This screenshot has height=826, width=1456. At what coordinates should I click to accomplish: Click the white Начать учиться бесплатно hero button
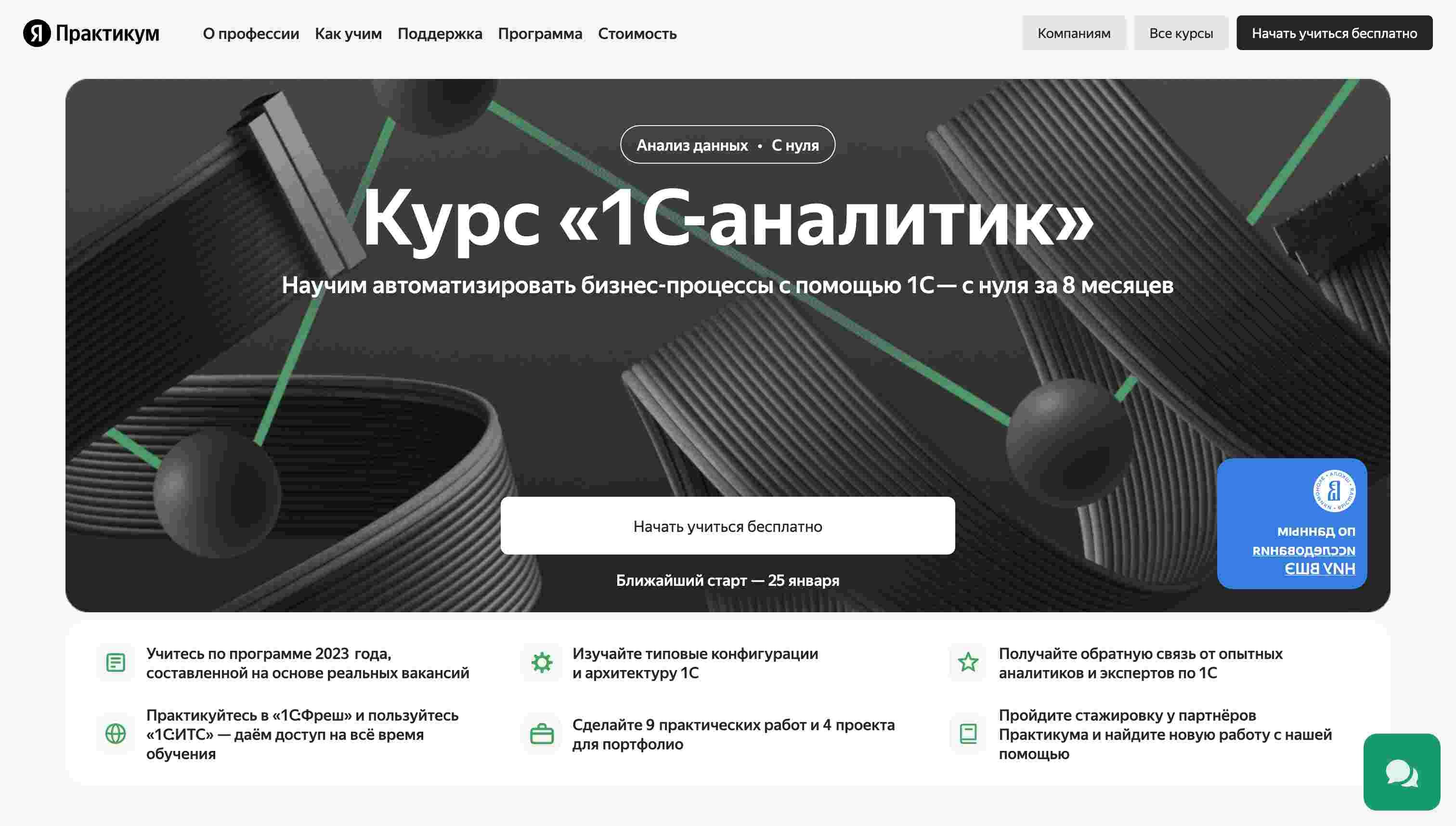point(728,526)
